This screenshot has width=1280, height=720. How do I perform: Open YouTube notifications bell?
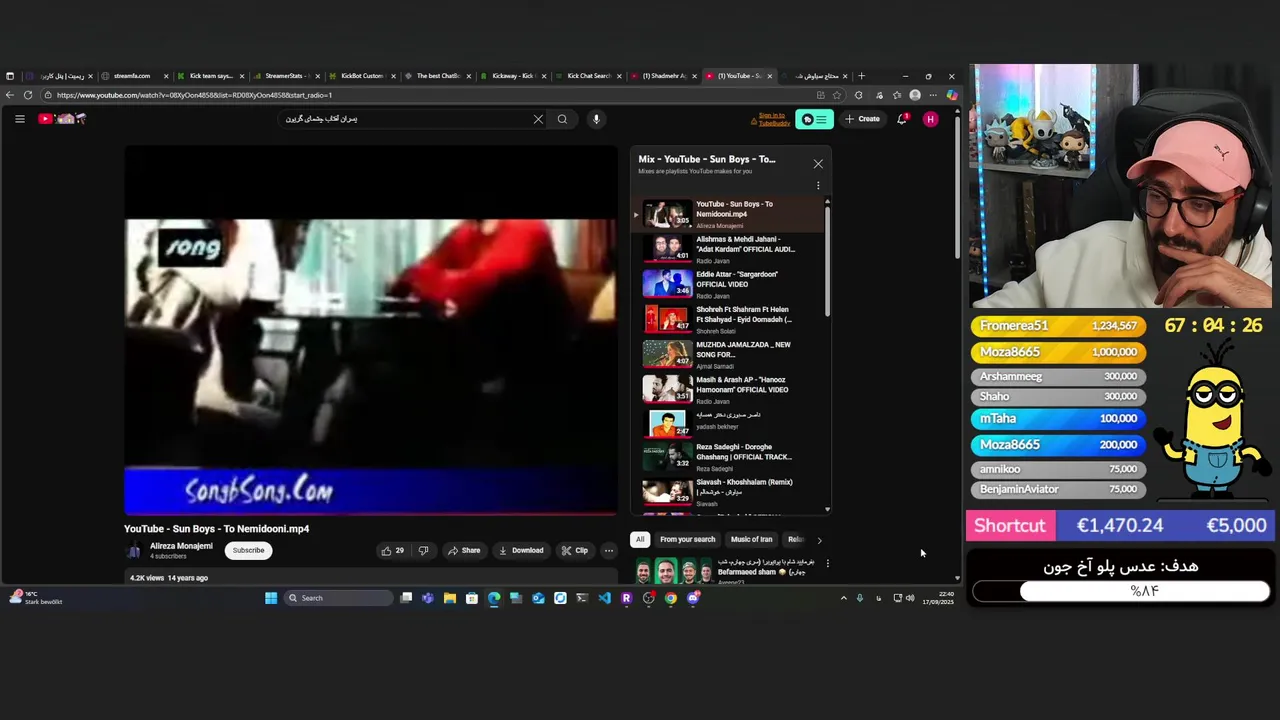click(902, 119)
